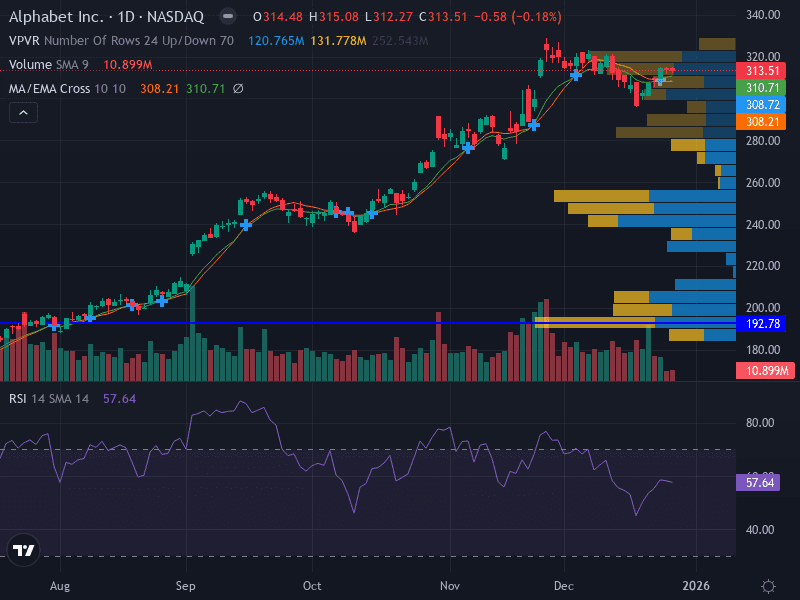
Task: Click the blue 192.78 horizontal line label
Action: (x=761, y=323)
